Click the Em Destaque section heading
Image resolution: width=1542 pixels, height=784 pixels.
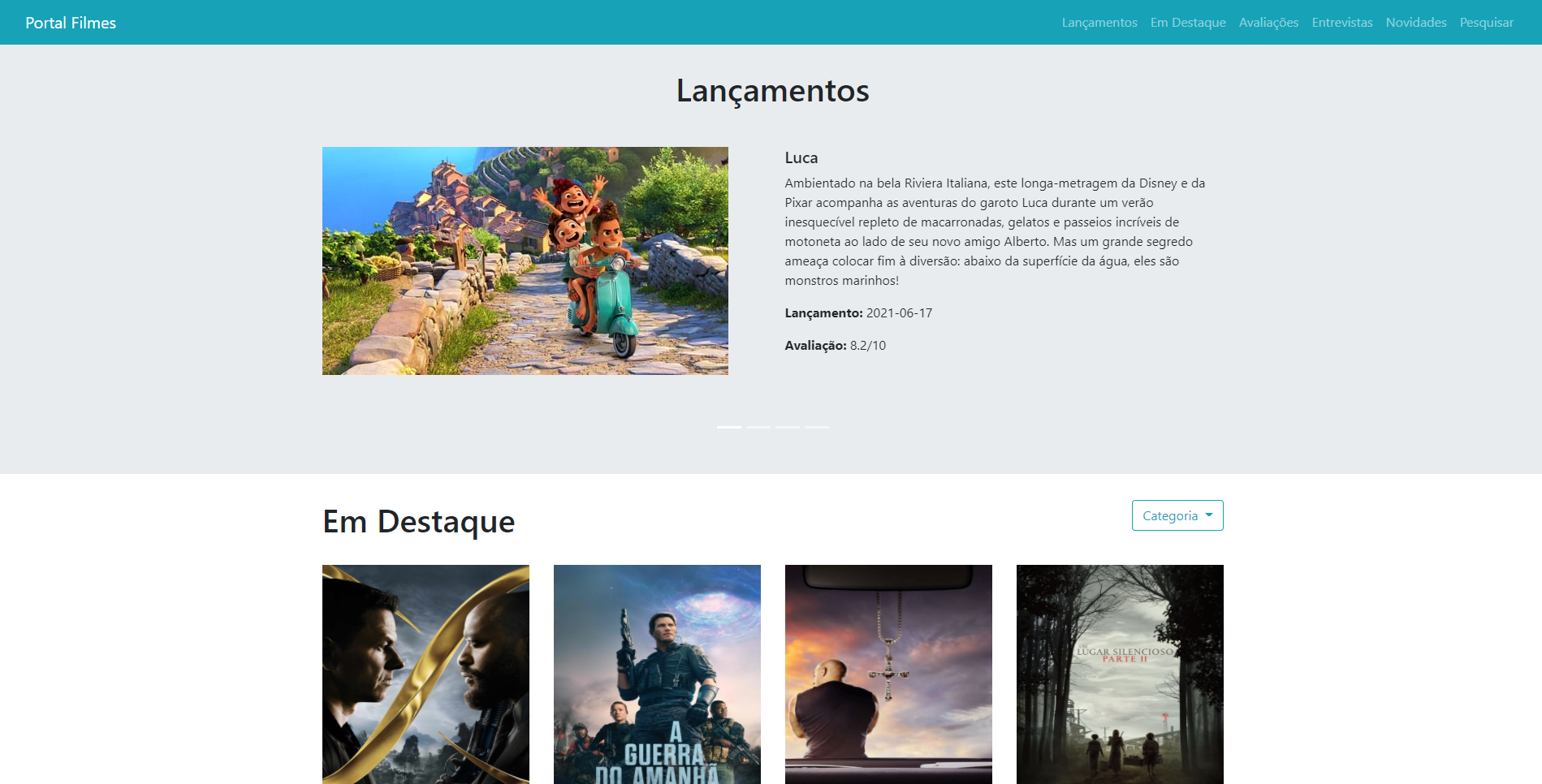click(x=418, y=521)
